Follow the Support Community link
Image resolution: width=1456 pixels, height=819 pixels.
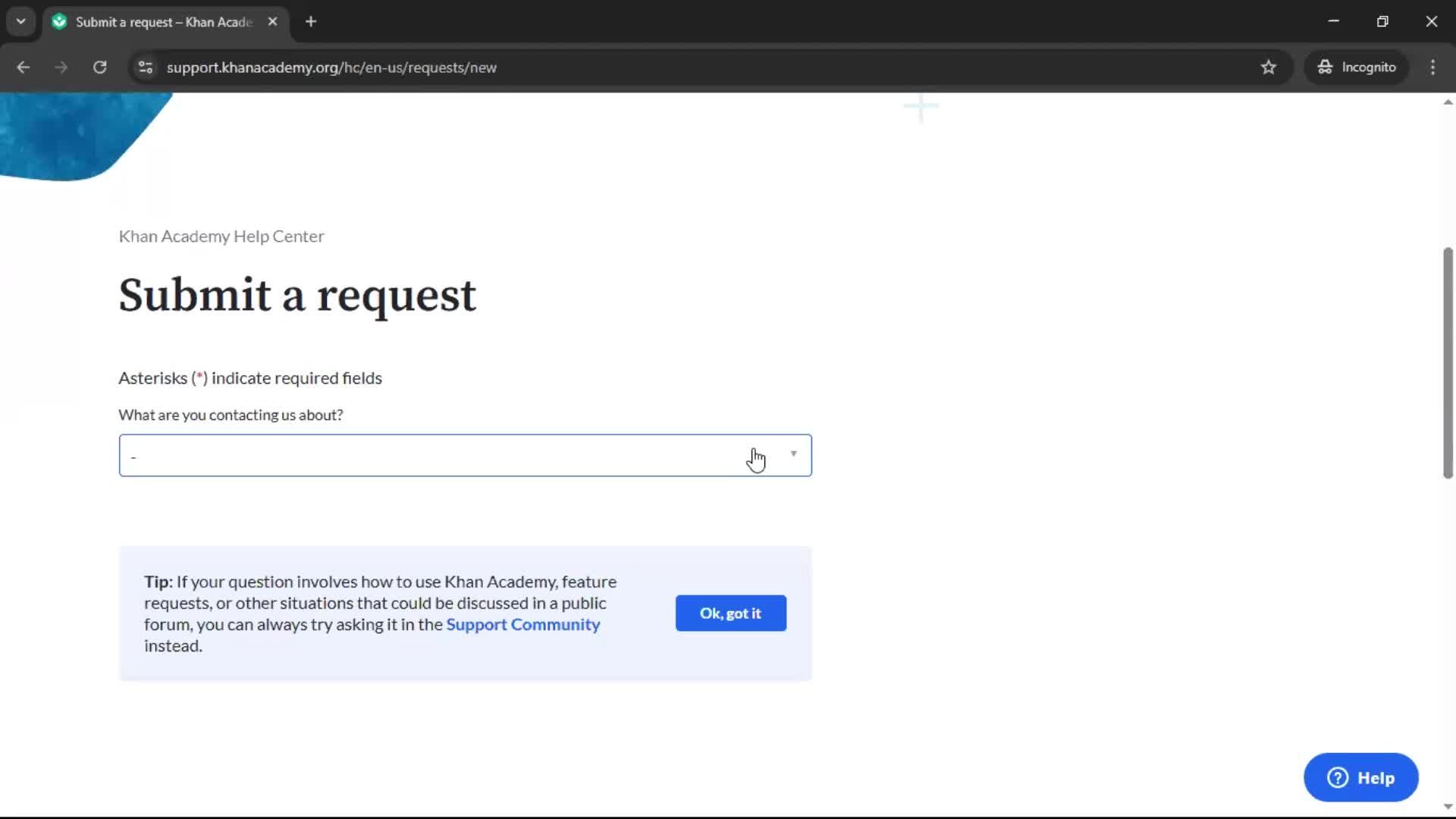click(x=523, y=625)
